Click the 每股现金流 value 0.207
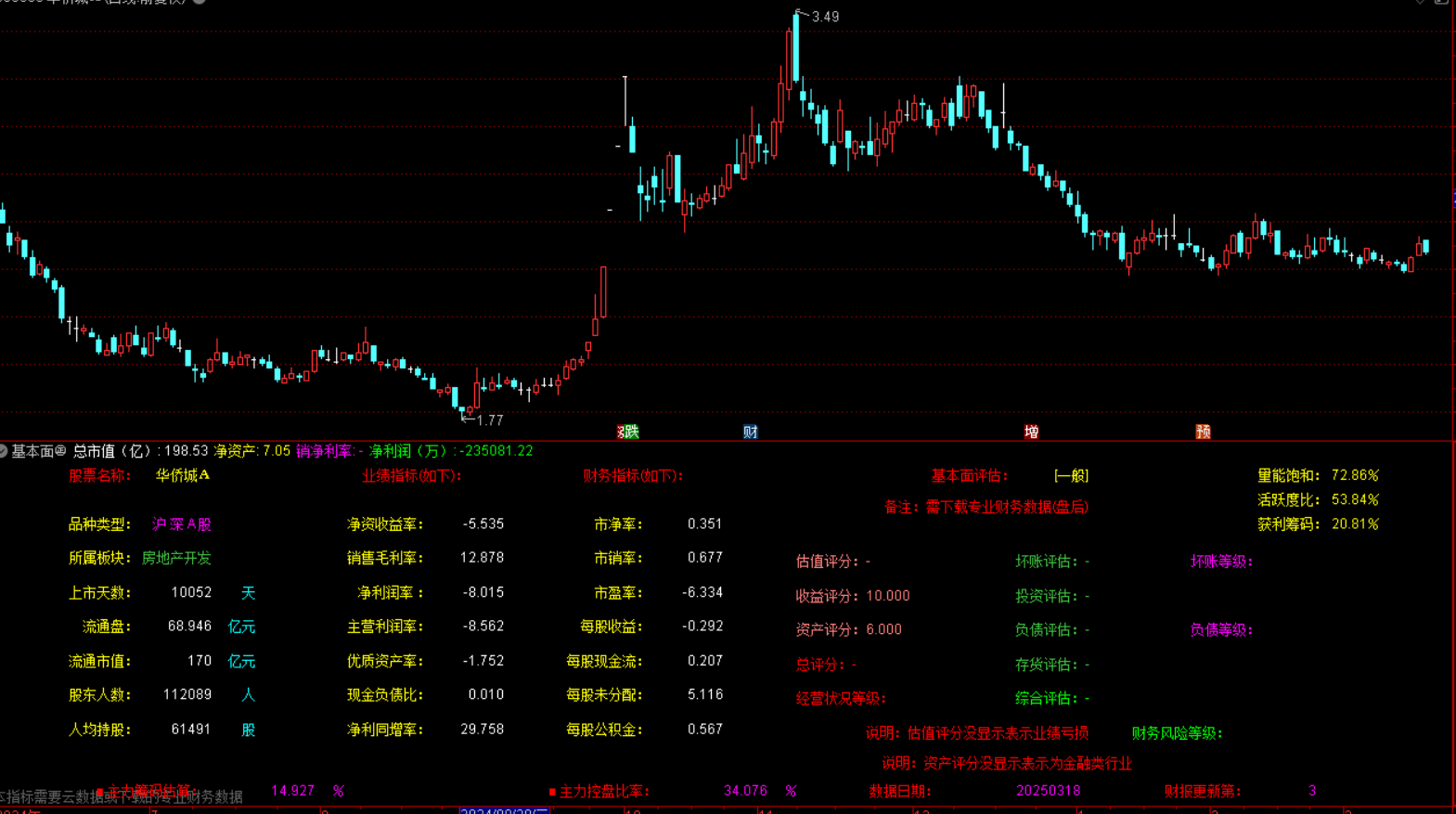Image resolution: width=1456 pixels, height=814 pixels. click(x=705, y=661)
